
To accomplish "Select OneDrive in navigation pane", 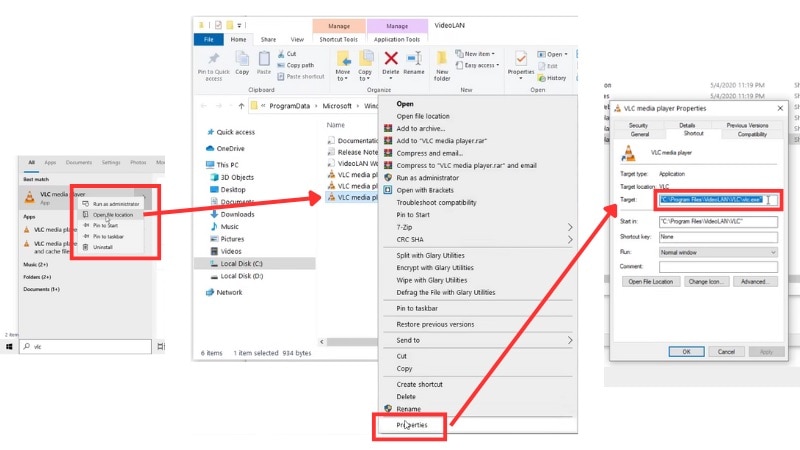I will click(x=225, y=148).
